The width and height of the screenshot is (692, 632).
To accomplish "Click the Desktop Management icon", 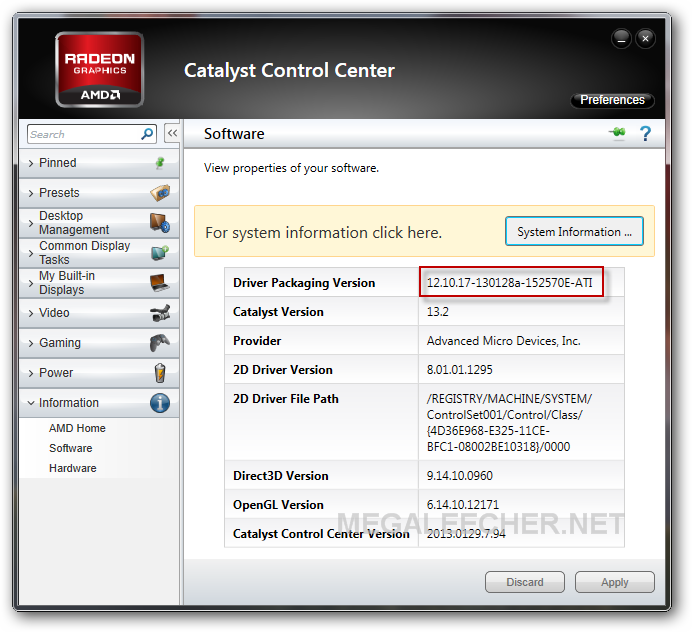I will [x=160, y=222].
